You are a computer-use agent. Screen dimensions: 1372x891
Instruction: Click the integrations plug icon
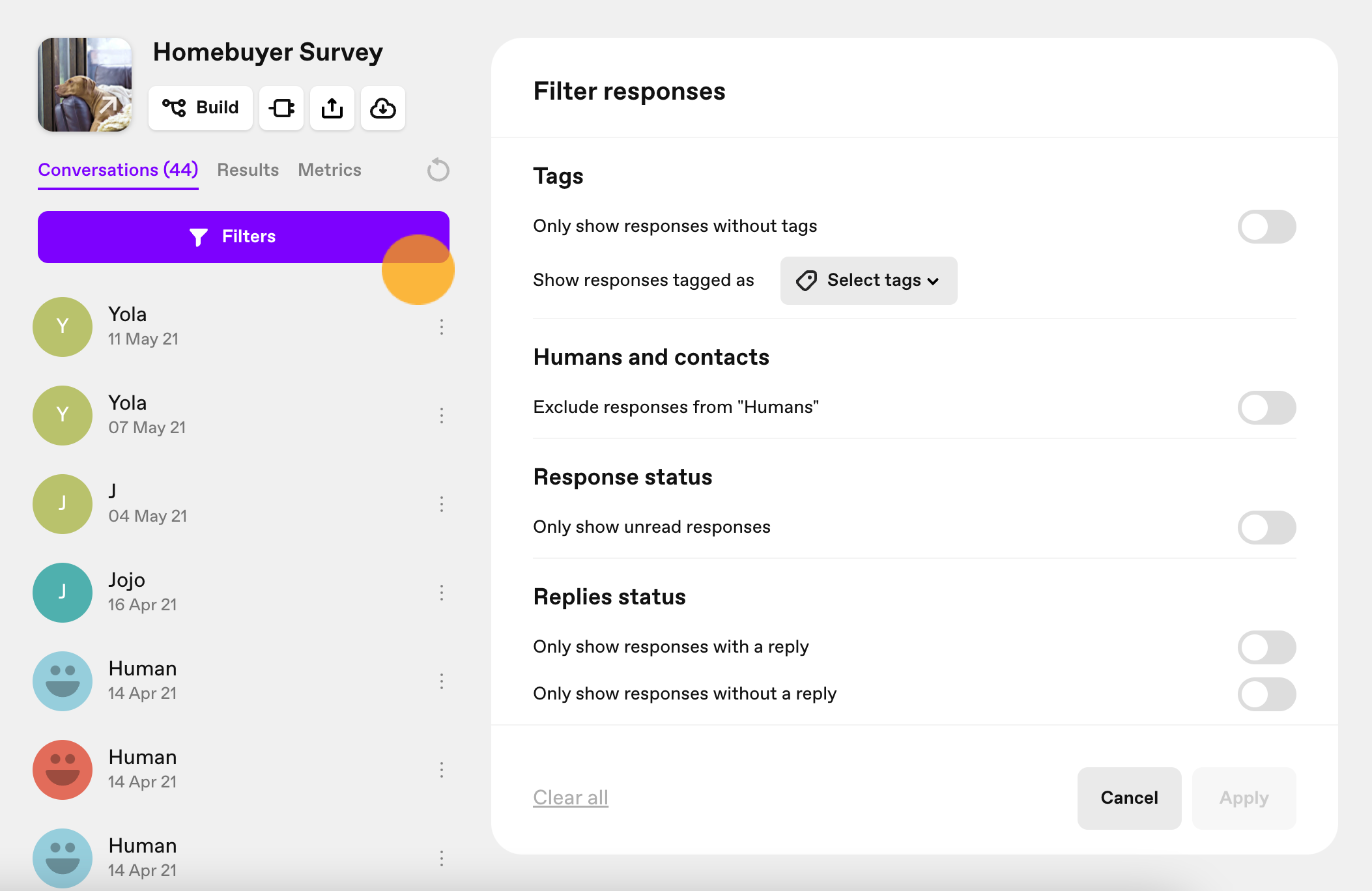pos(281,108)
